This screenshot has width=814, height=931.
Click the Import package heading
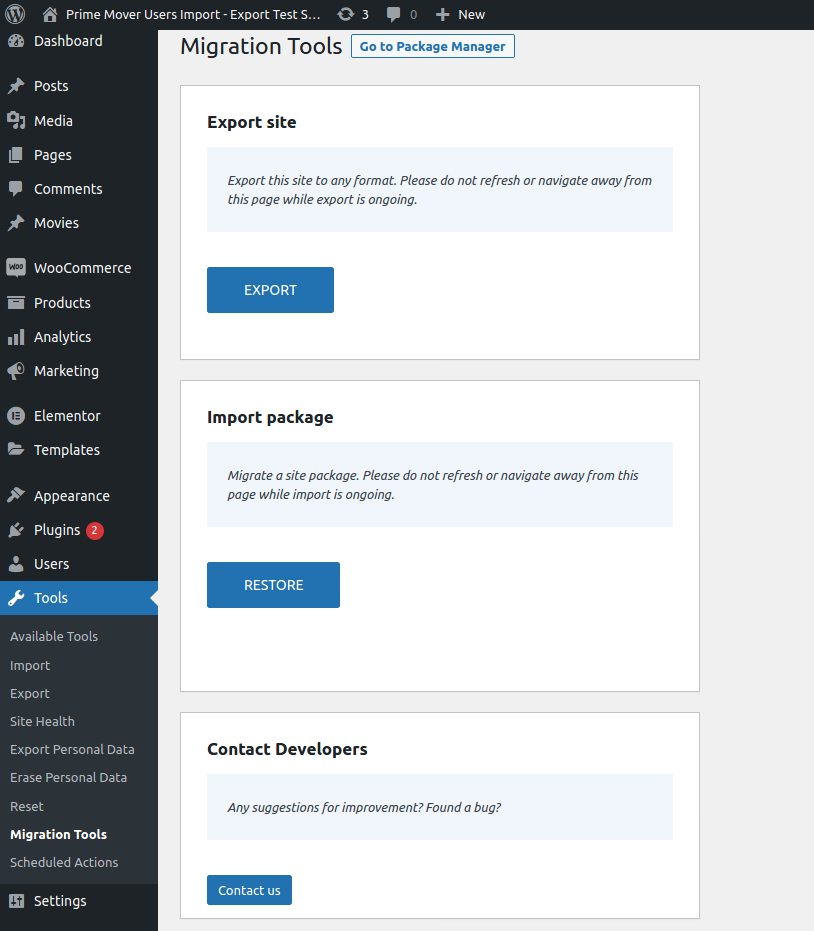point(270,417)
